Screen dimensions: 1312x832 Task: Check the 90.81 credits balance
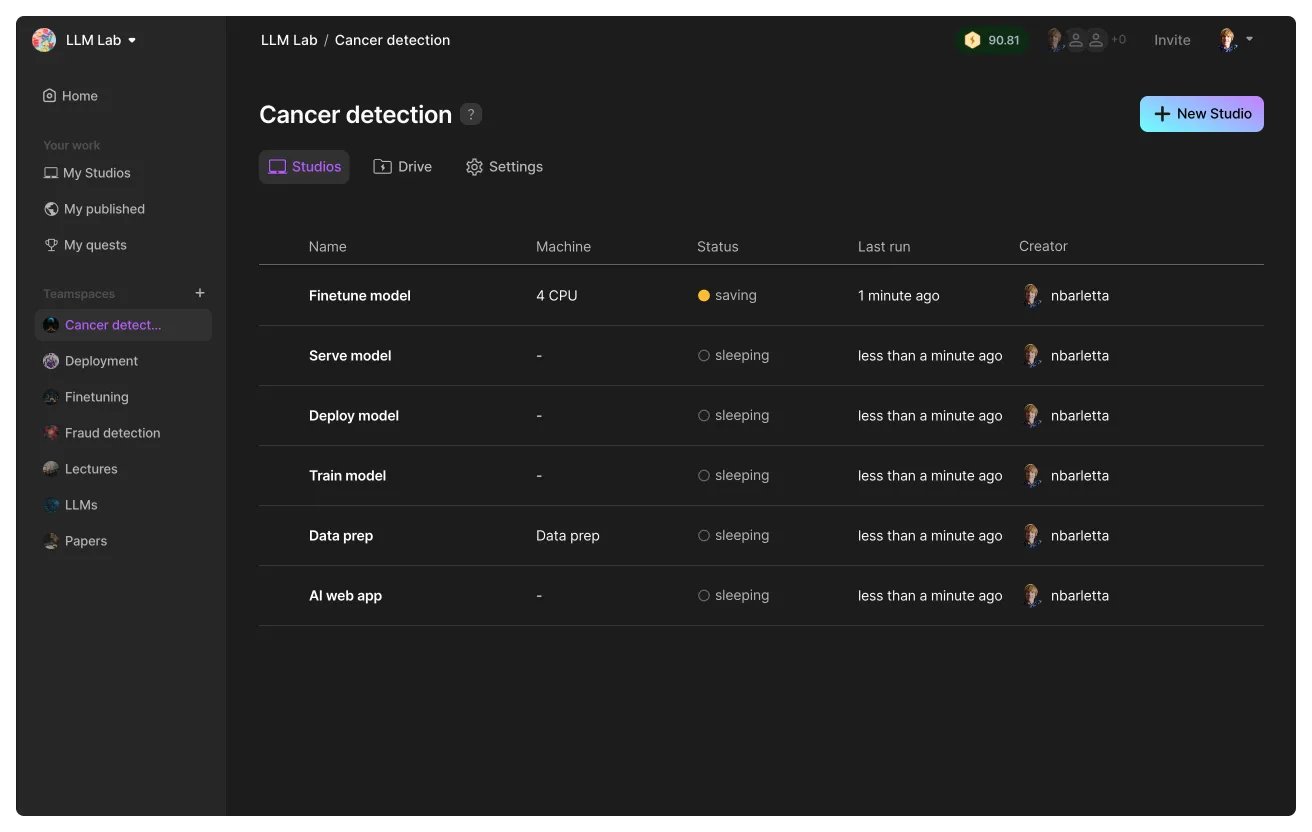coord(992,40)
